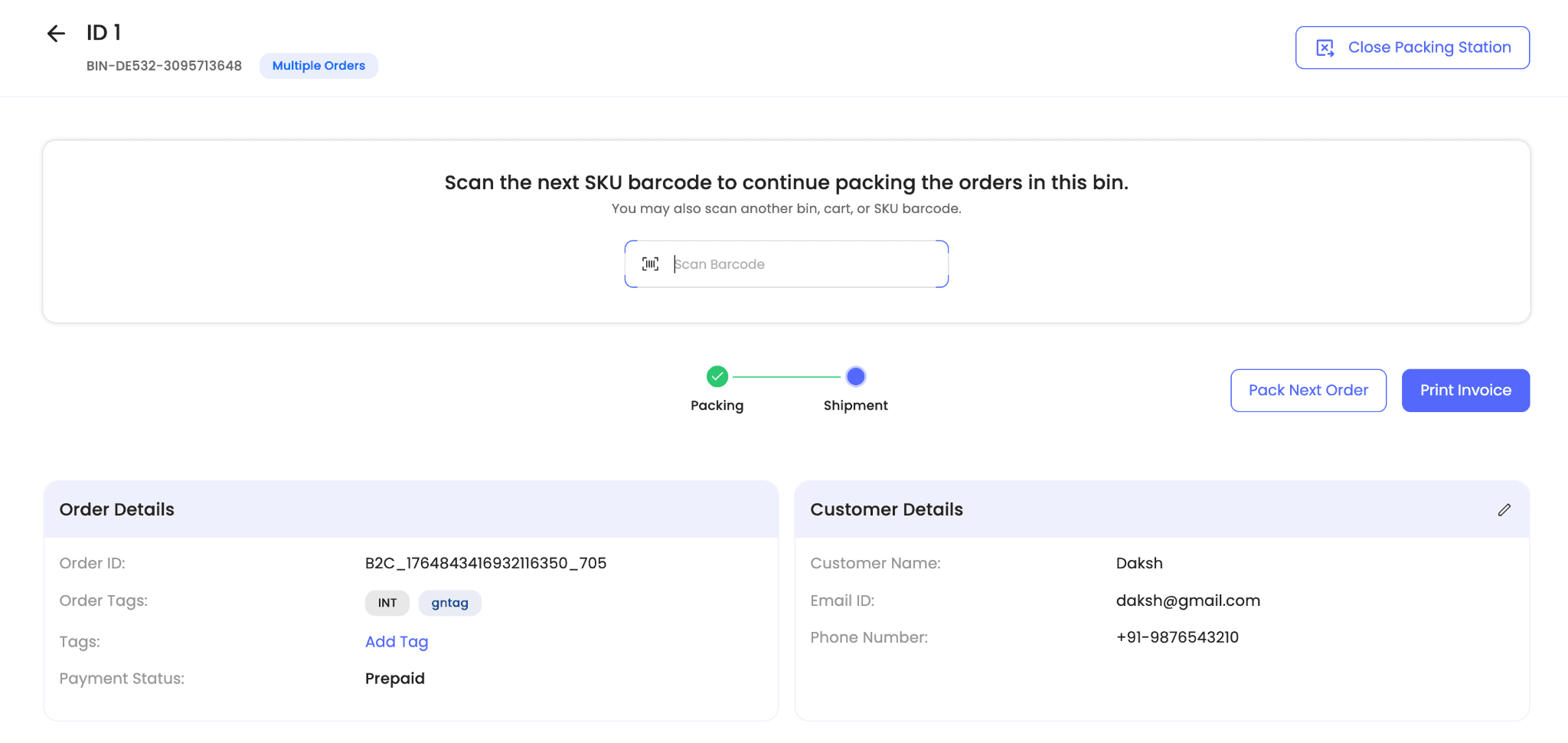Click the icon on Close Packing Station
1568x743 pixels.
(x=1325, y=47)
